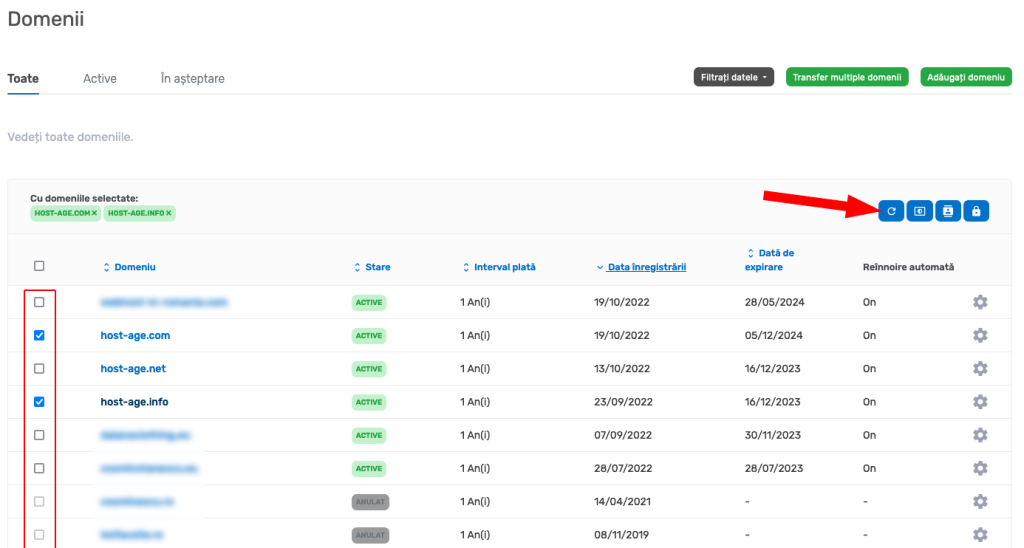Click '1 An(i)' in the host-age.info row
The image size is (1024, 548).
coord(475,402)
